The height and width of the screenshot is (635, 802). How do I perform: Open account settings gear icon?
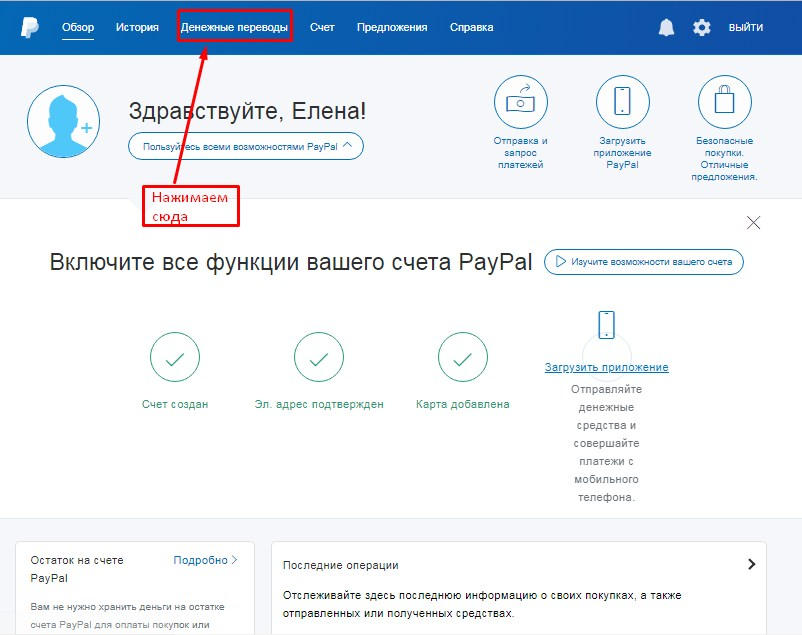click(x=701, y=27)
